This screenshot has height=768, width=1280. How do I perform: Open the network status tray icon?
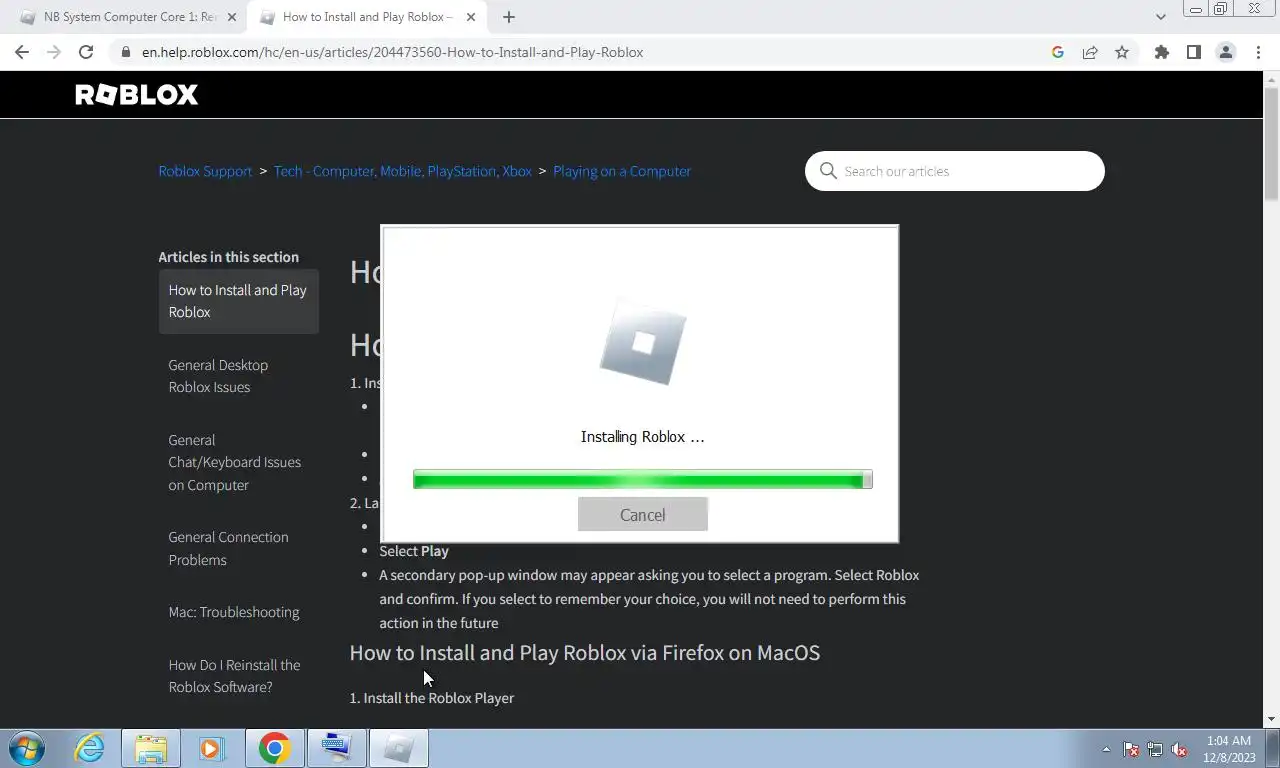click(x=1155, y=749)
